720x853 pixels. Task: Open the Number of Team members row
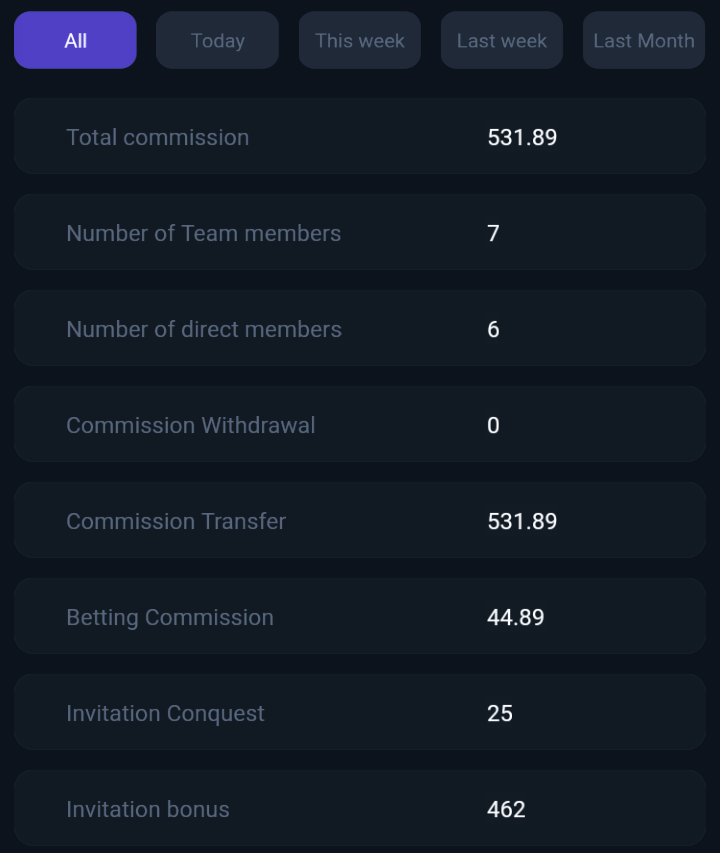click(360, 232)
